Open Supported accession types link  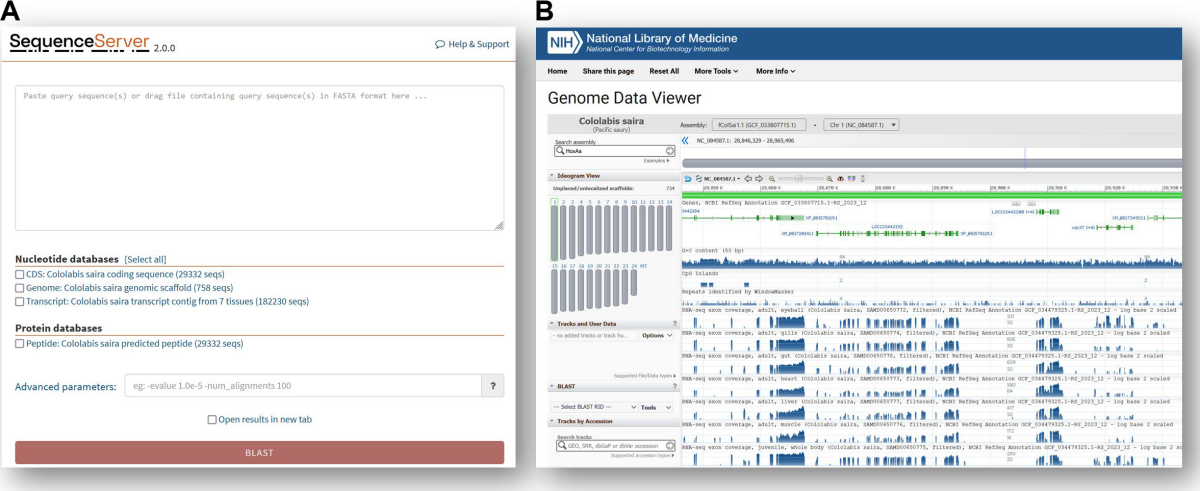643,455
